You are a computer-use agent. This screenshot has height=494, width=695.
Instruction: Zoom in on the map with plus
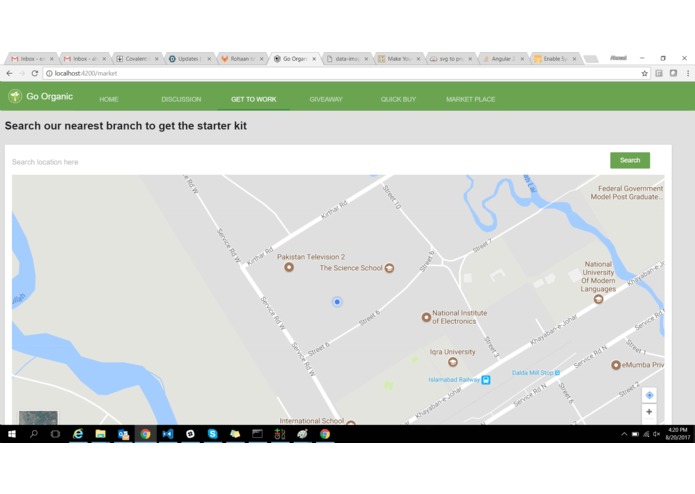point(649,412)
